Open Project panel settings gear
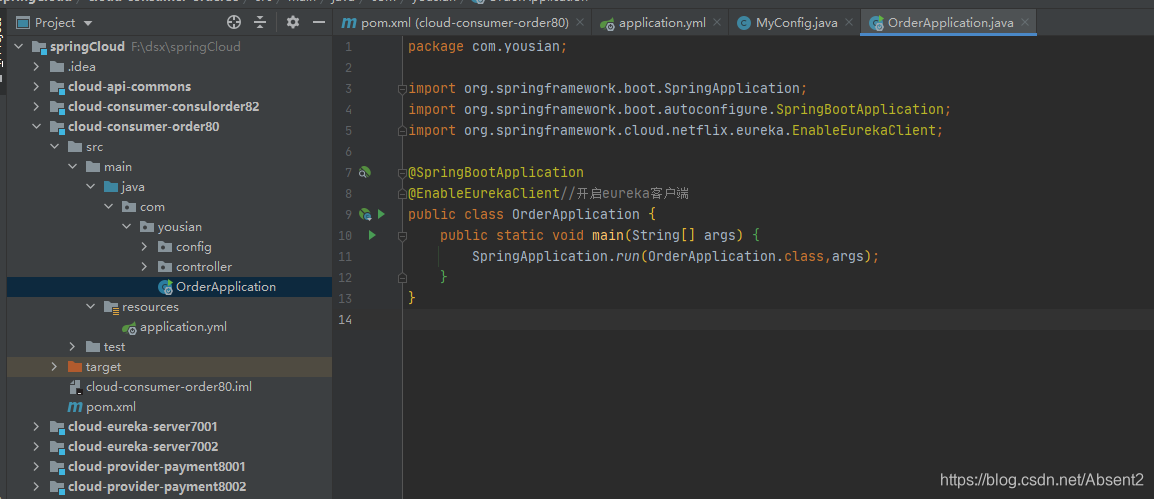The width and height of the screenshot is (1154, 499). [293, 22]
